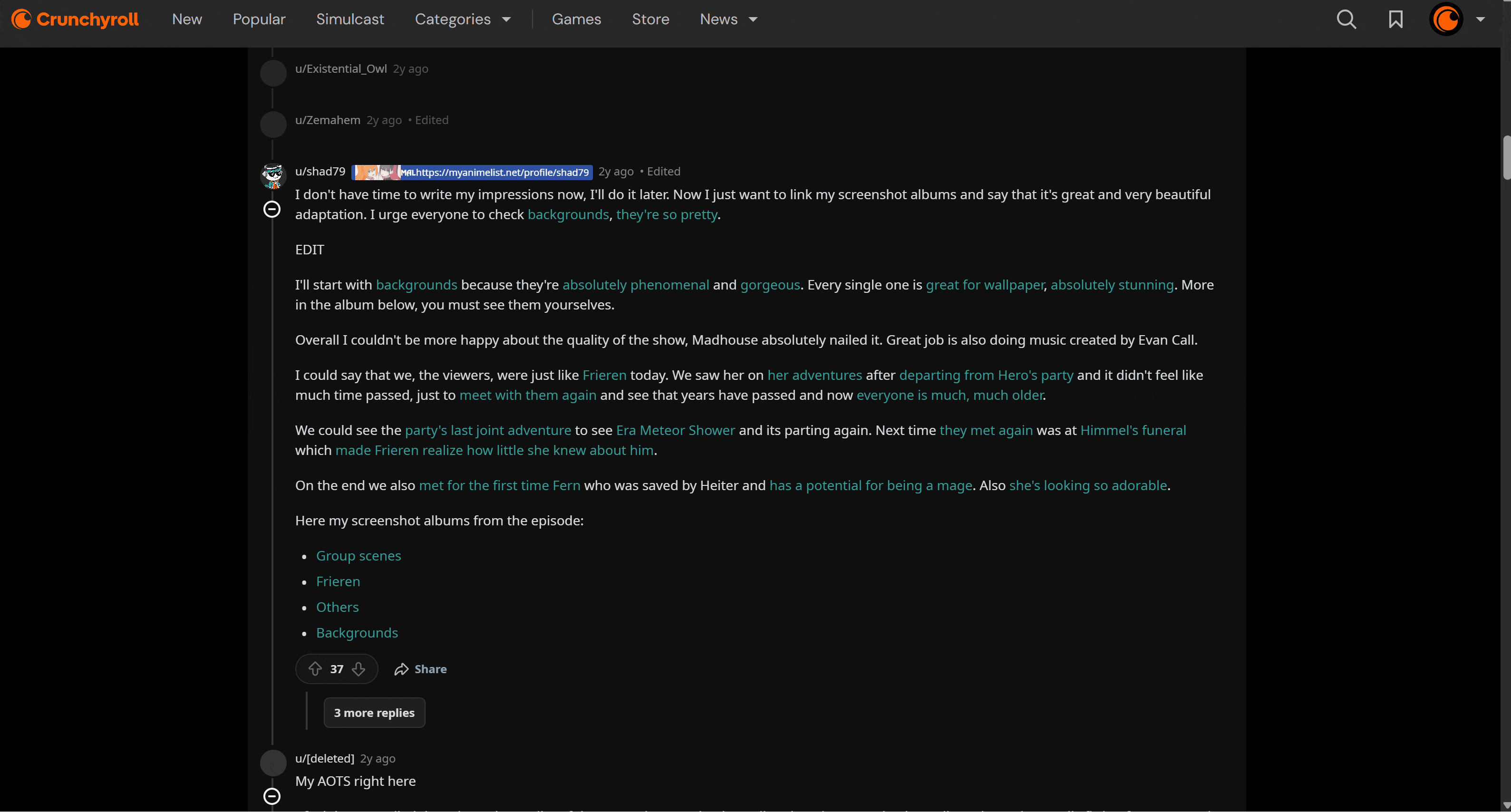
Task: Downvote shad79's comment
Action: click(x=358, y=669)
